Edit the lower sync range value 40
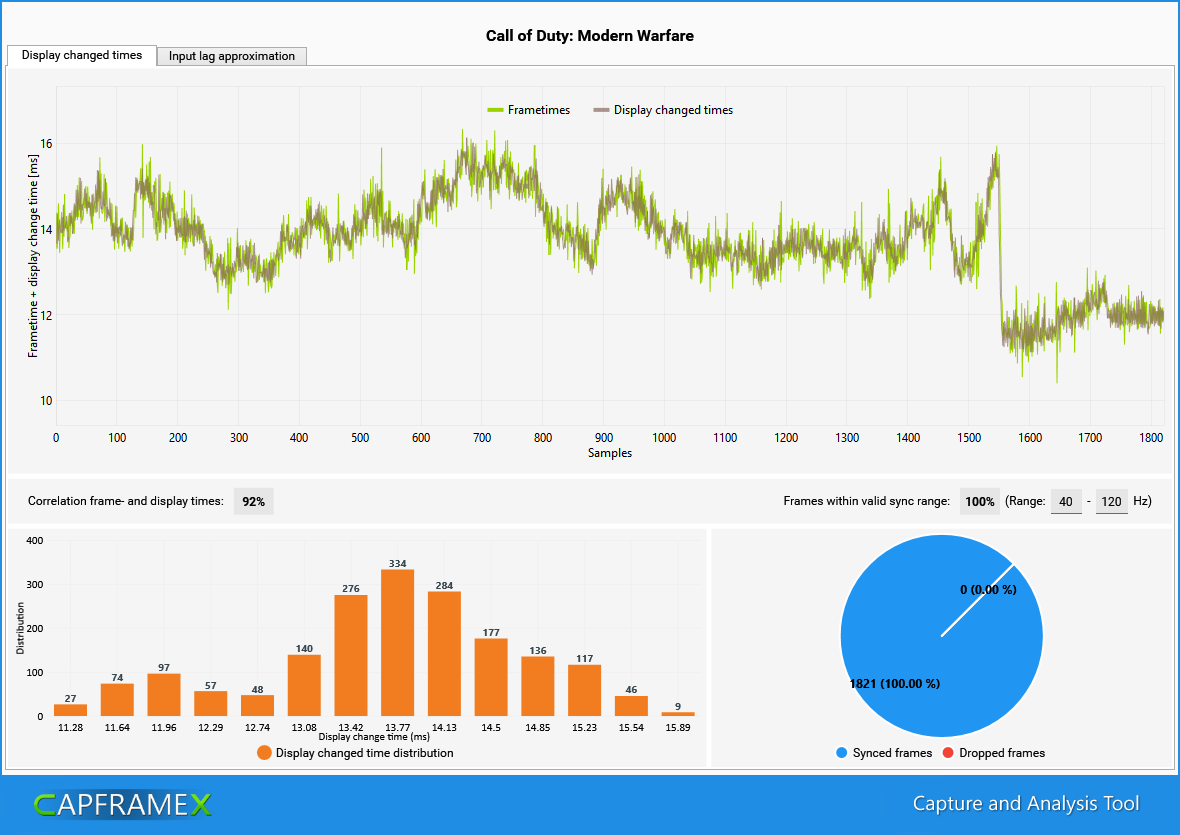 [1066, 501]
